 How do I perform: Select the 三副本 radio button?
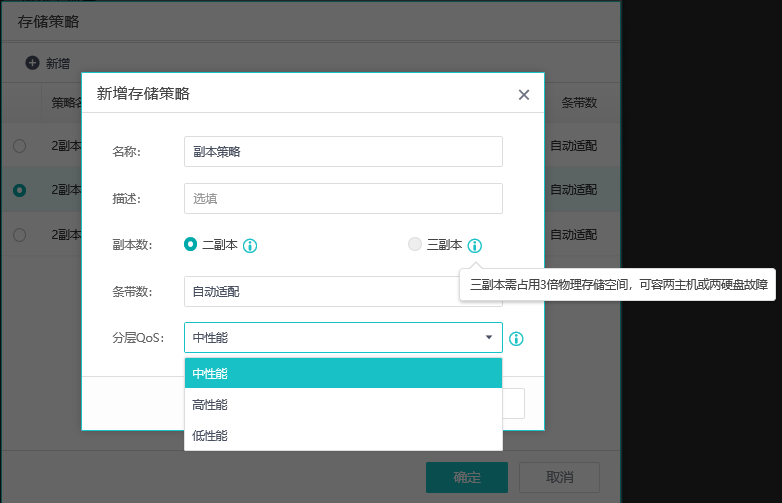(x=415, y=245)
